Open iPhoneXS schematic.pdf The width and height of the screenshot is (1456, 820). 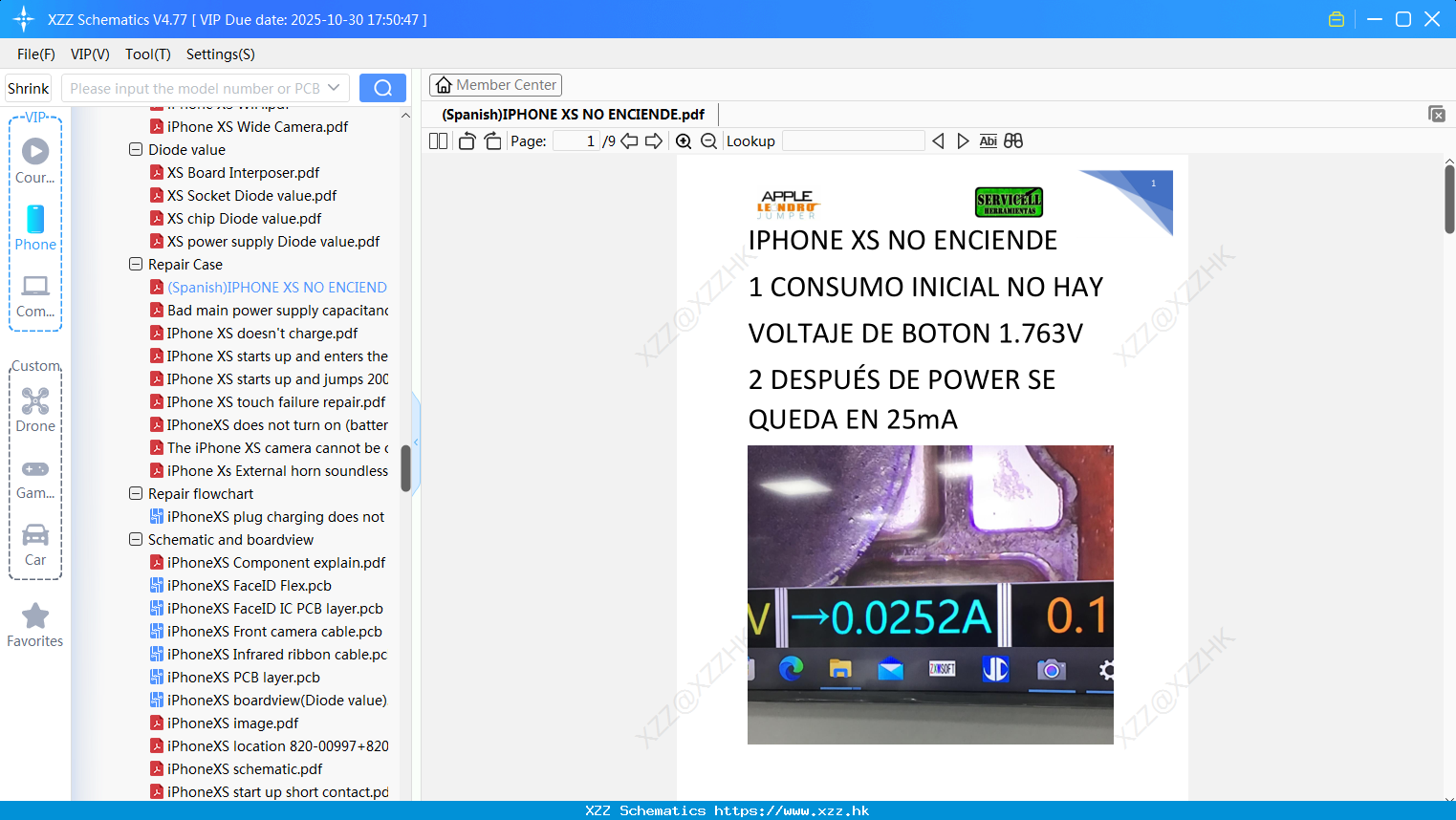[x=245, y=768]
